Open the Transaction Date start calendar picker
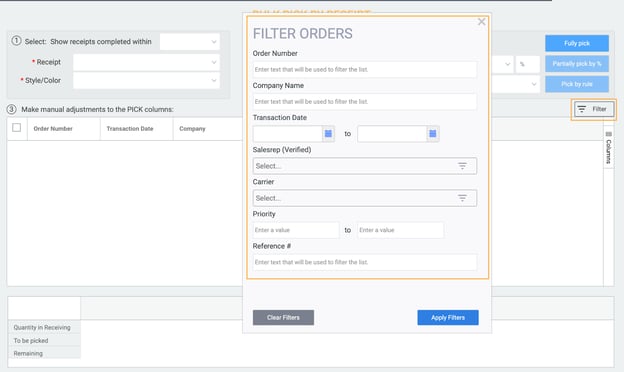The width and height of the screenshot is (624, 372). (328, 134)
